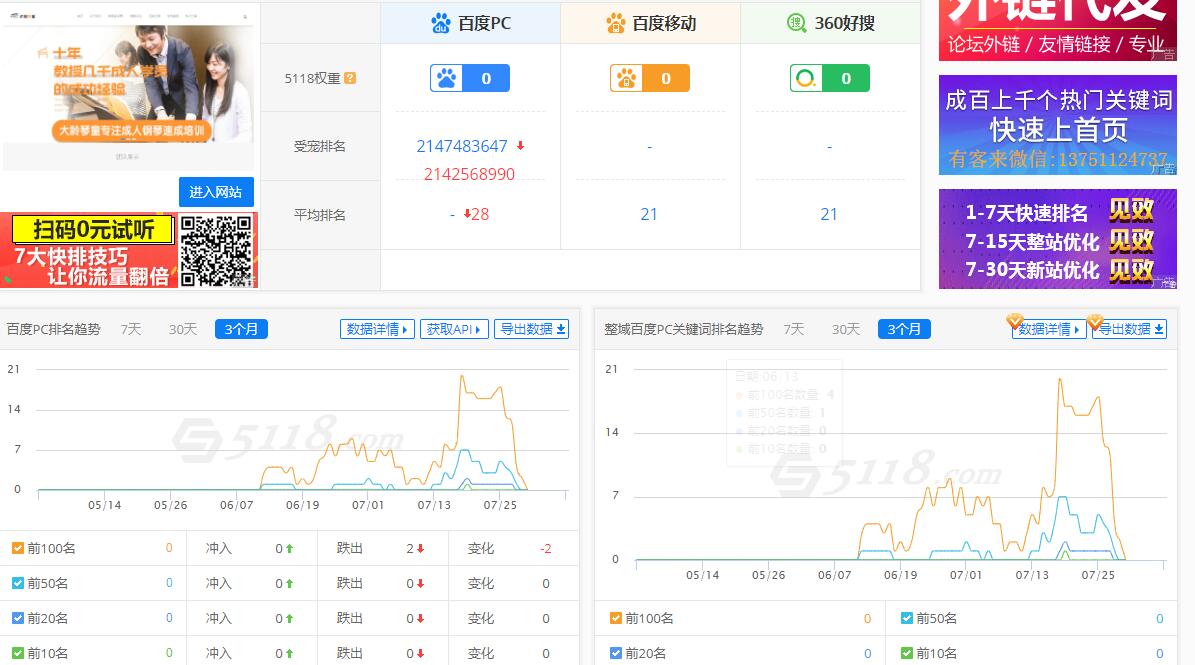Open 数据详情 in 百度PC排名趋势 panel
This screenshot has height=665, width=1195.
(x=377, y=329)
